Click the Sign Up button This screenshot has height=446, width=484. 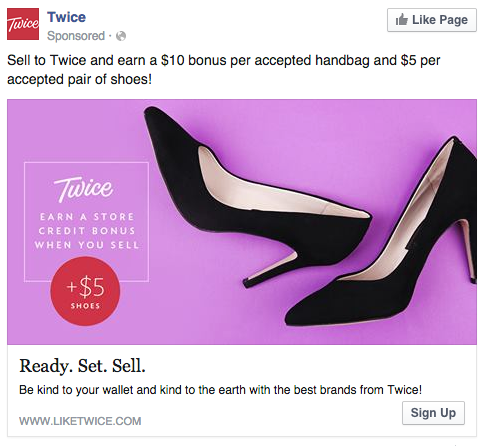433,413
